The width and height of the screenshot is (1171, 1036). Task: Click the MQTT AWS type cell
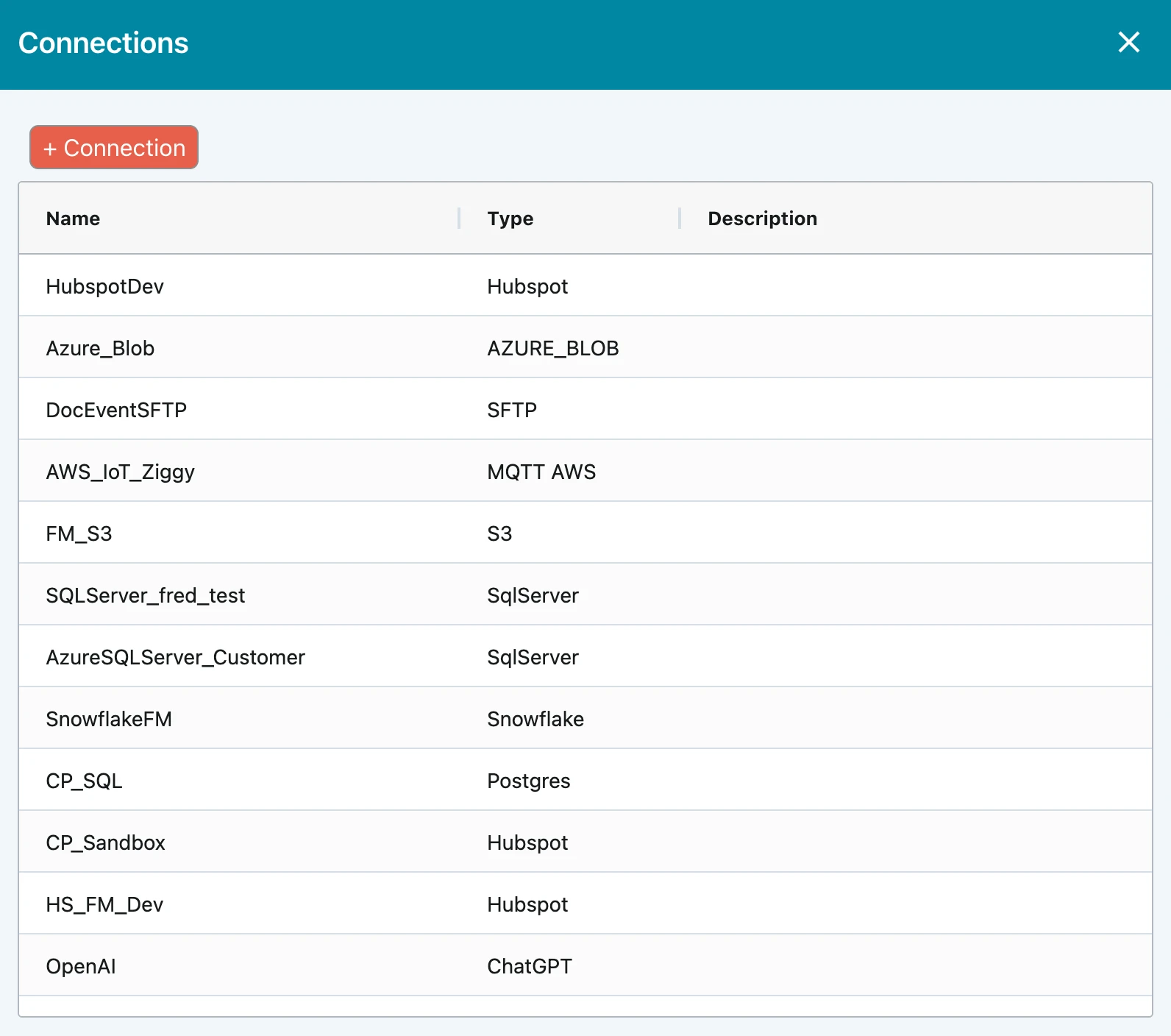coord(541,472)
